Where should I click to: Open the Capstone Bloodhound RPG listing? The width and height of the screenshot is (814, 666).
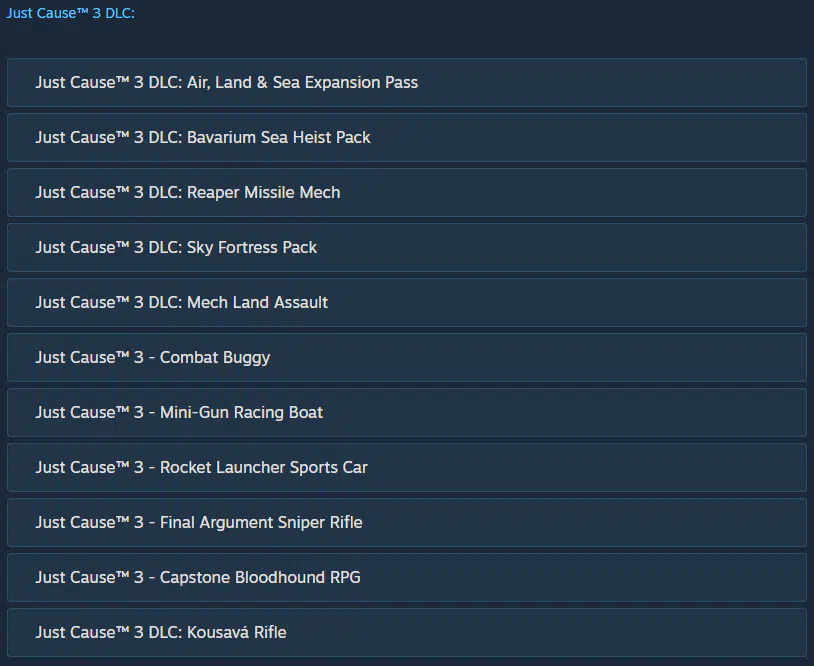coord(198,577)
